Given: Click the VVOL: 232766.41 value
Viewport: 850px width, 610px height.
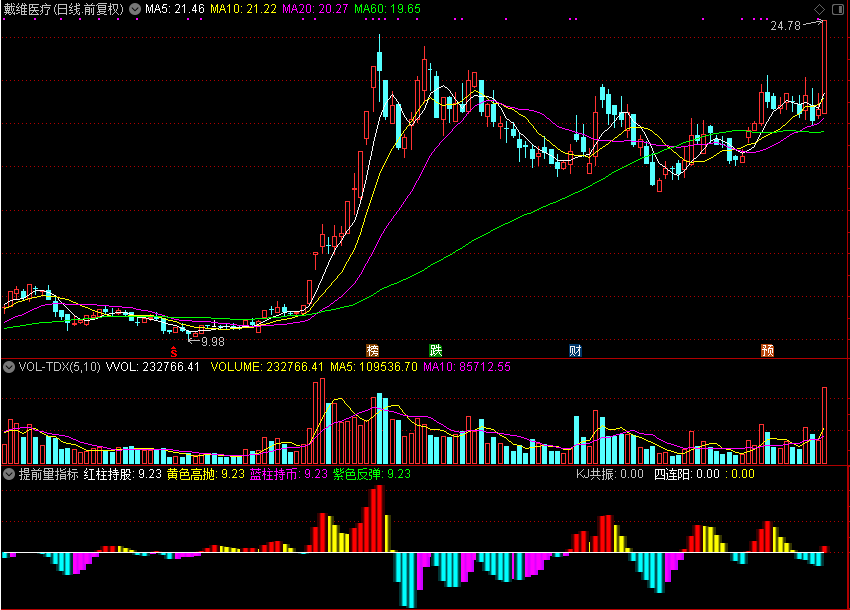Looking at the screenshot, I should [153, 367].
